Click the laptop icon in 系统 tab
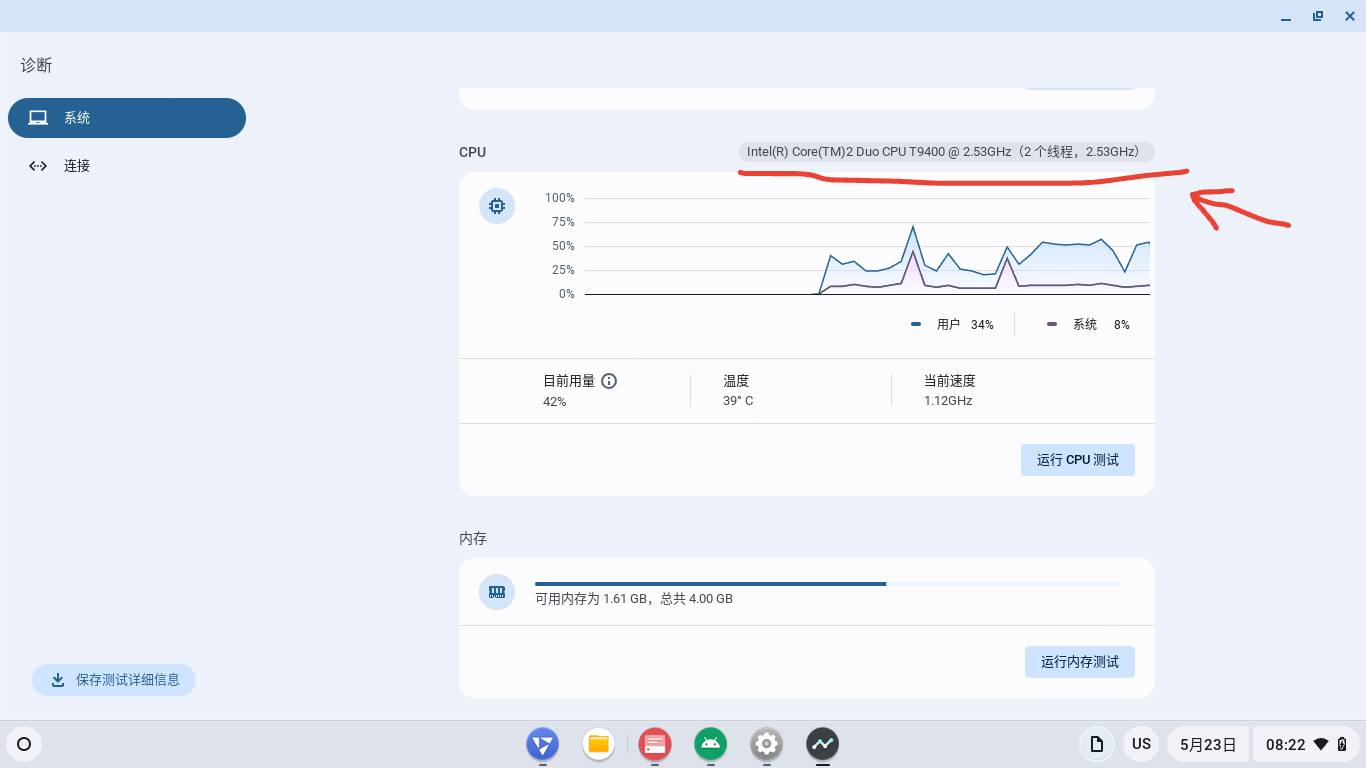1366x768 pixels. 38,118
